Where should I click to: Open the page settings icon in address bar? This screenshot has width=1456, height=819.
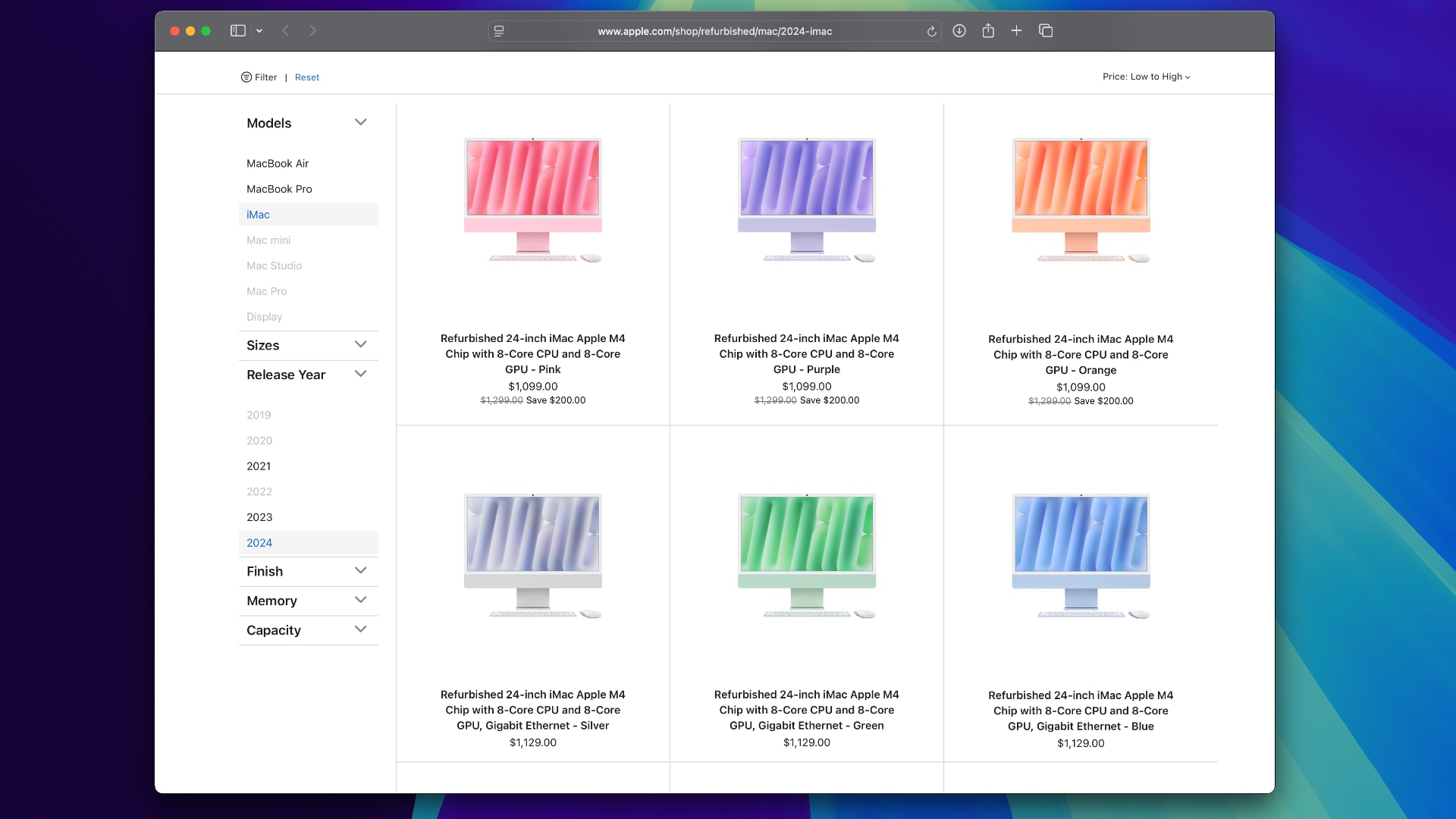(499, 31)
